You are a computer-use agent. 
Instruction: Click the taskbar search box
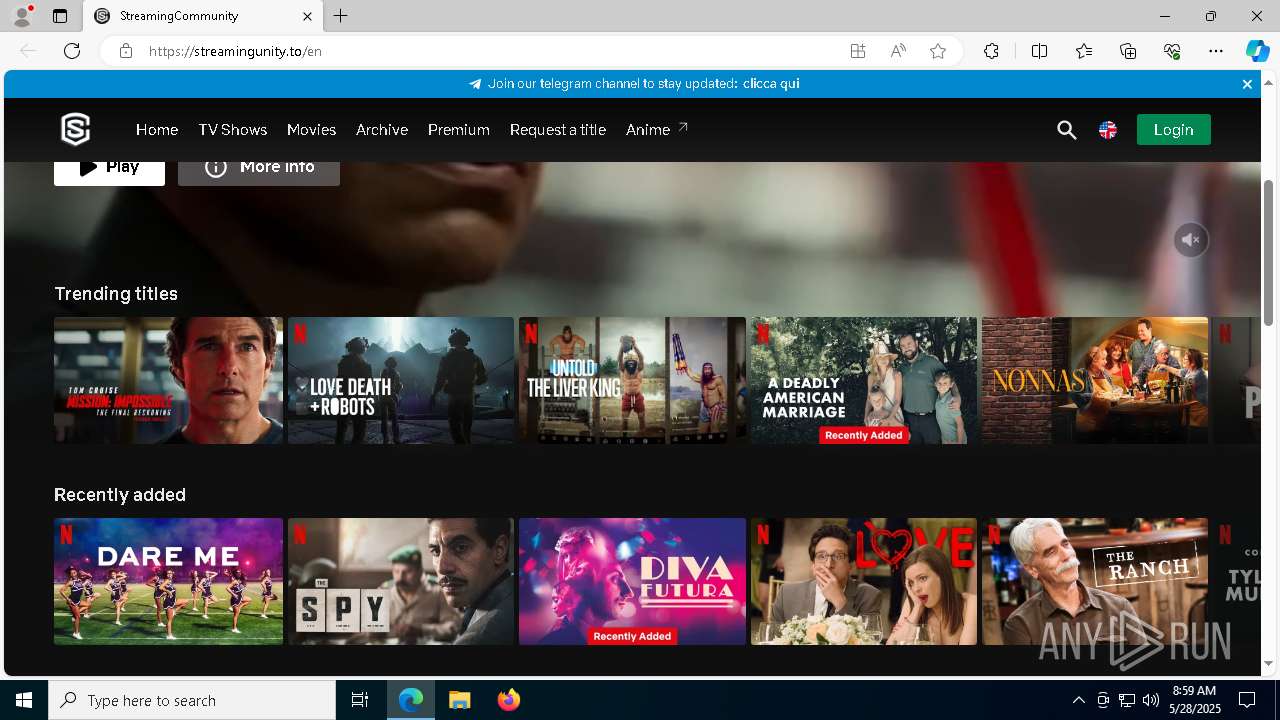[192, 700]
